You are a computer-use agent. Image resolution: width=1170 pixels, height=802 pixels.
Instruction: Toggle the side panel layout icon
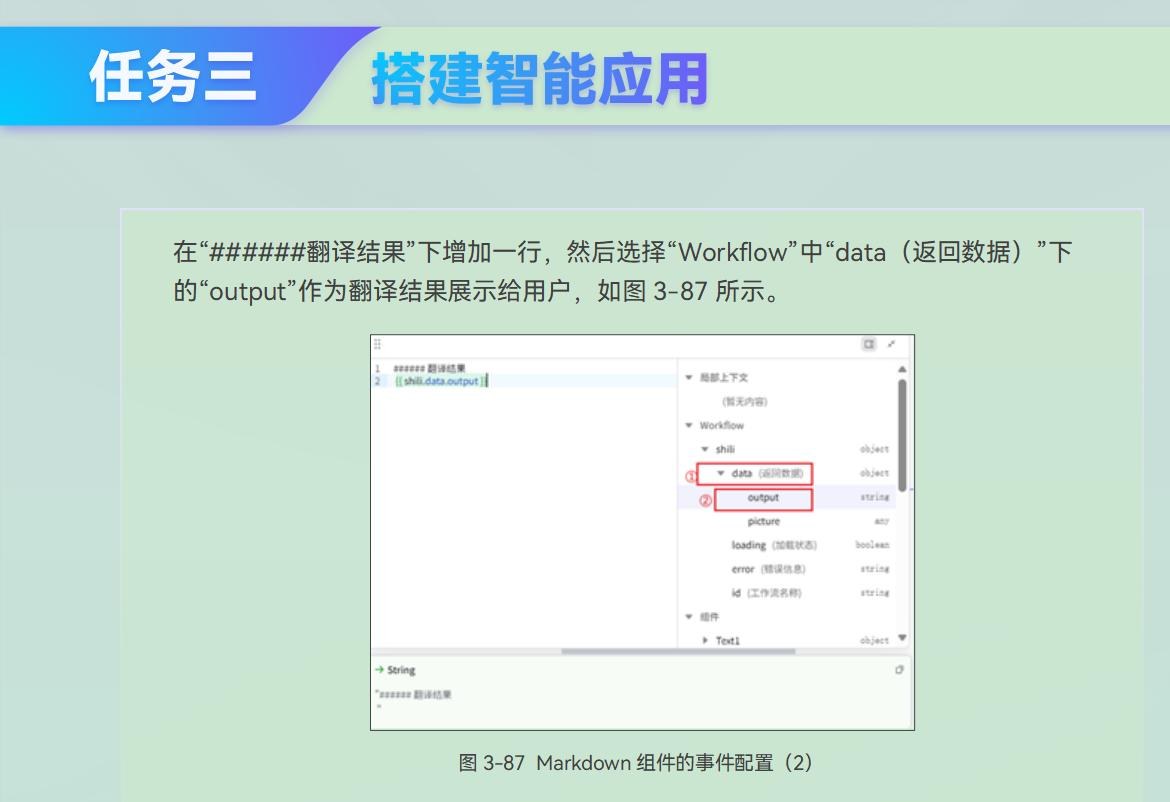[869, 344]
